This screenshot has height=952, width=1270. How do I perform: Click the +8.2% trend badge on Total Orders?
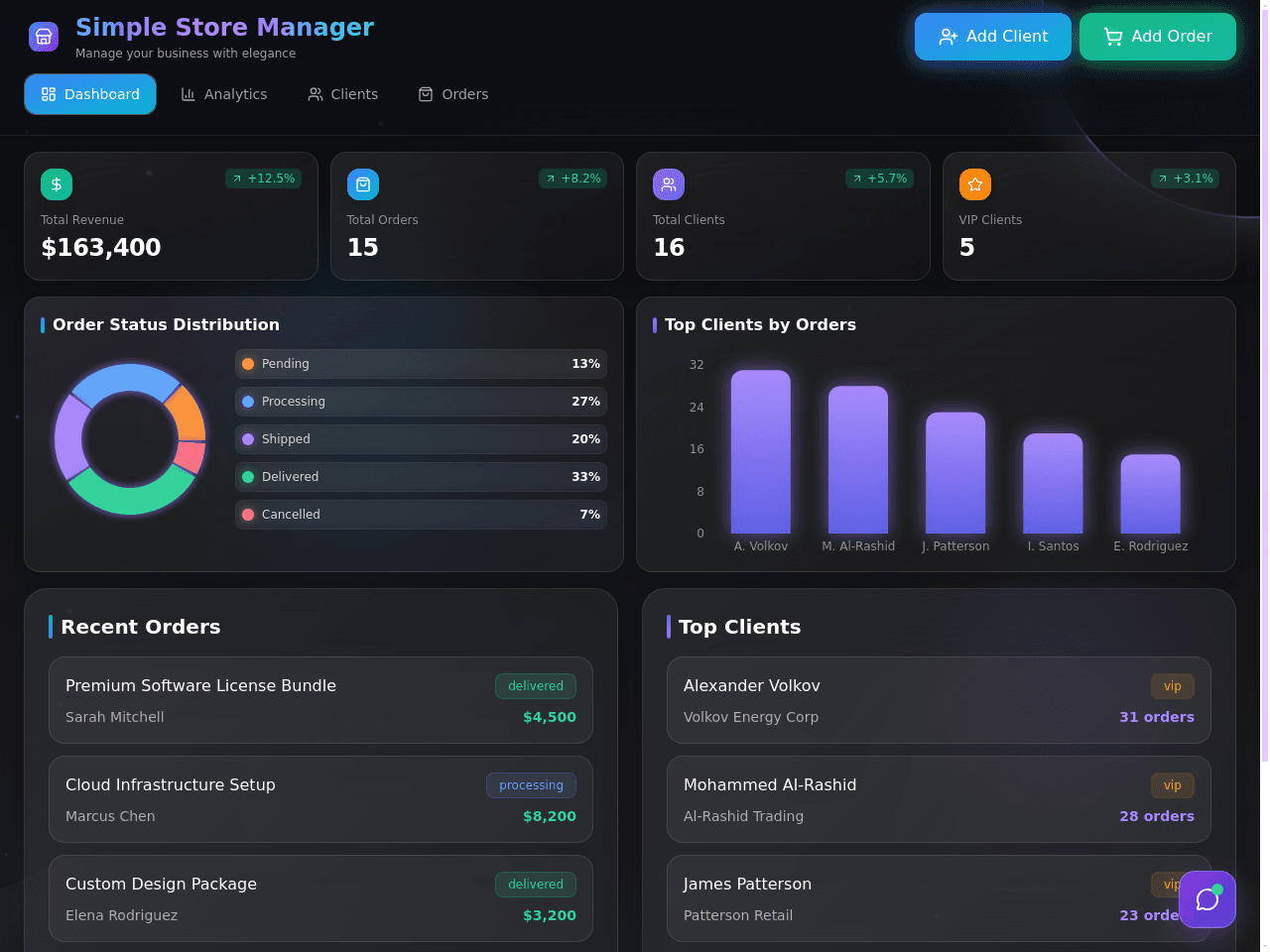pos(573,178)
